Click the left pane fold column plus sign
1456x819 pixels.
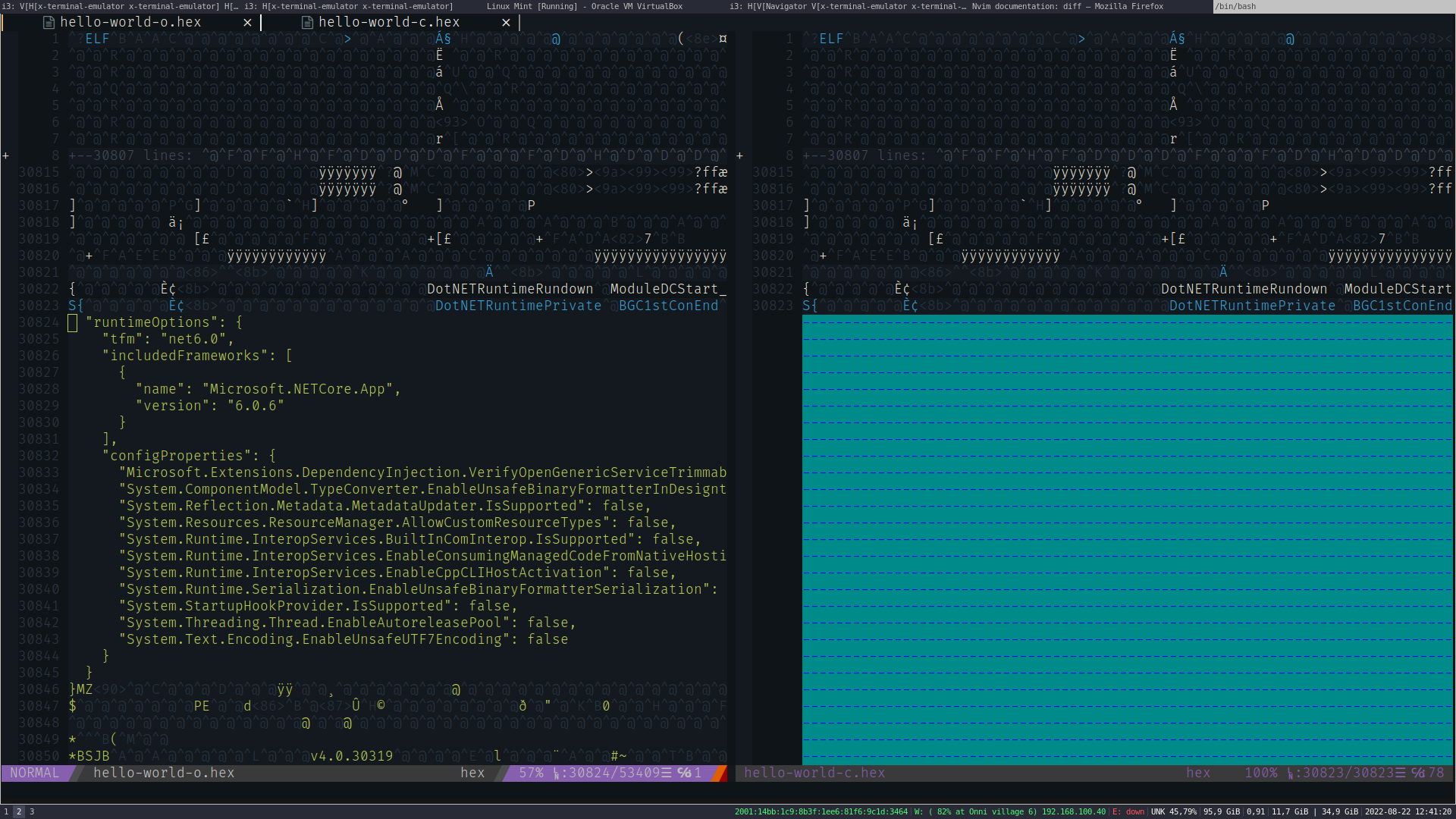click(x=6, y=155)
